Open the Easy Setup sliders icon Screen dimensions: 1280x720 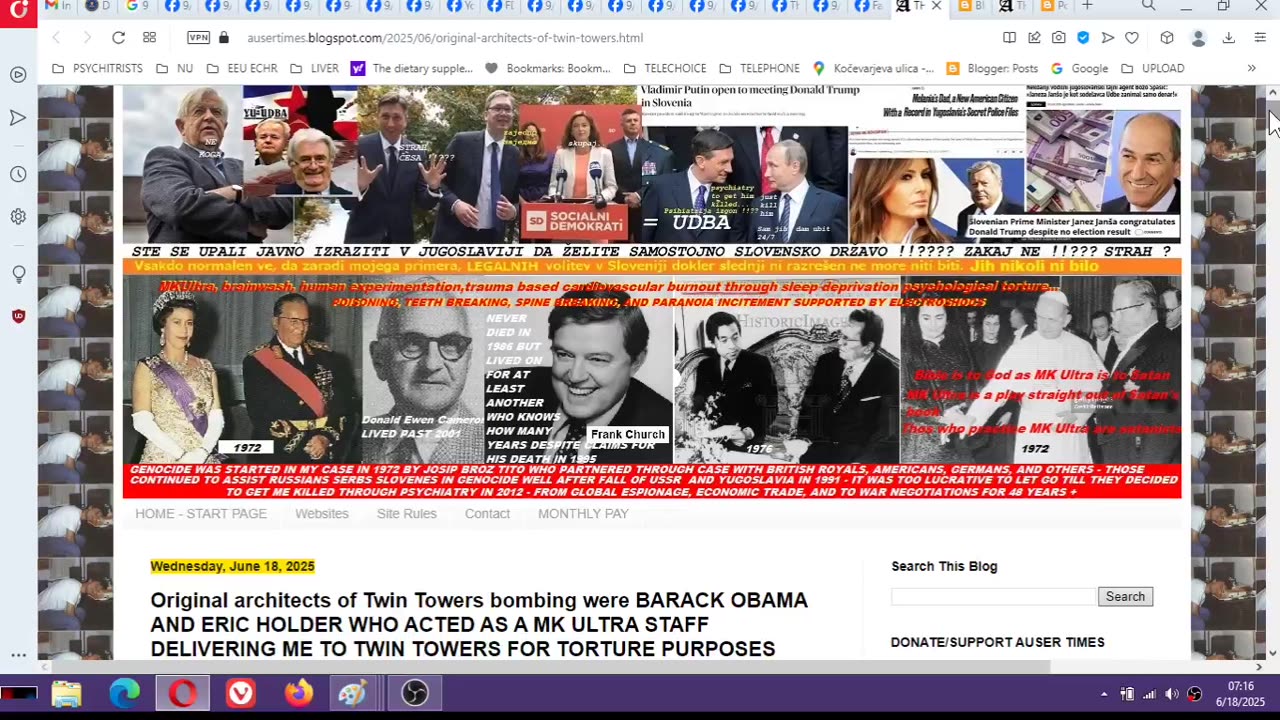coord(1259,38)
